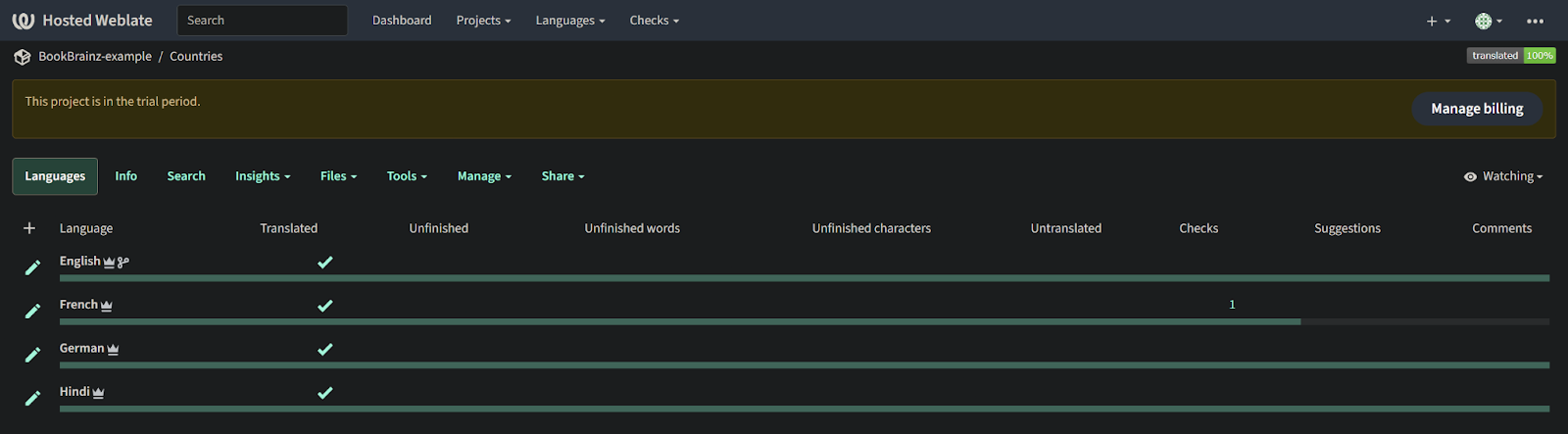
Task: Click the French progress bar
Action: coord(805,322)
